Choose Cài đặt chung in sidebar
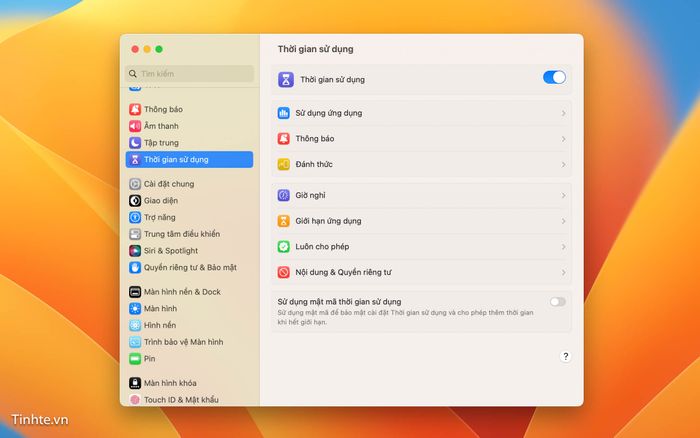700x438 pixels. 169,184
